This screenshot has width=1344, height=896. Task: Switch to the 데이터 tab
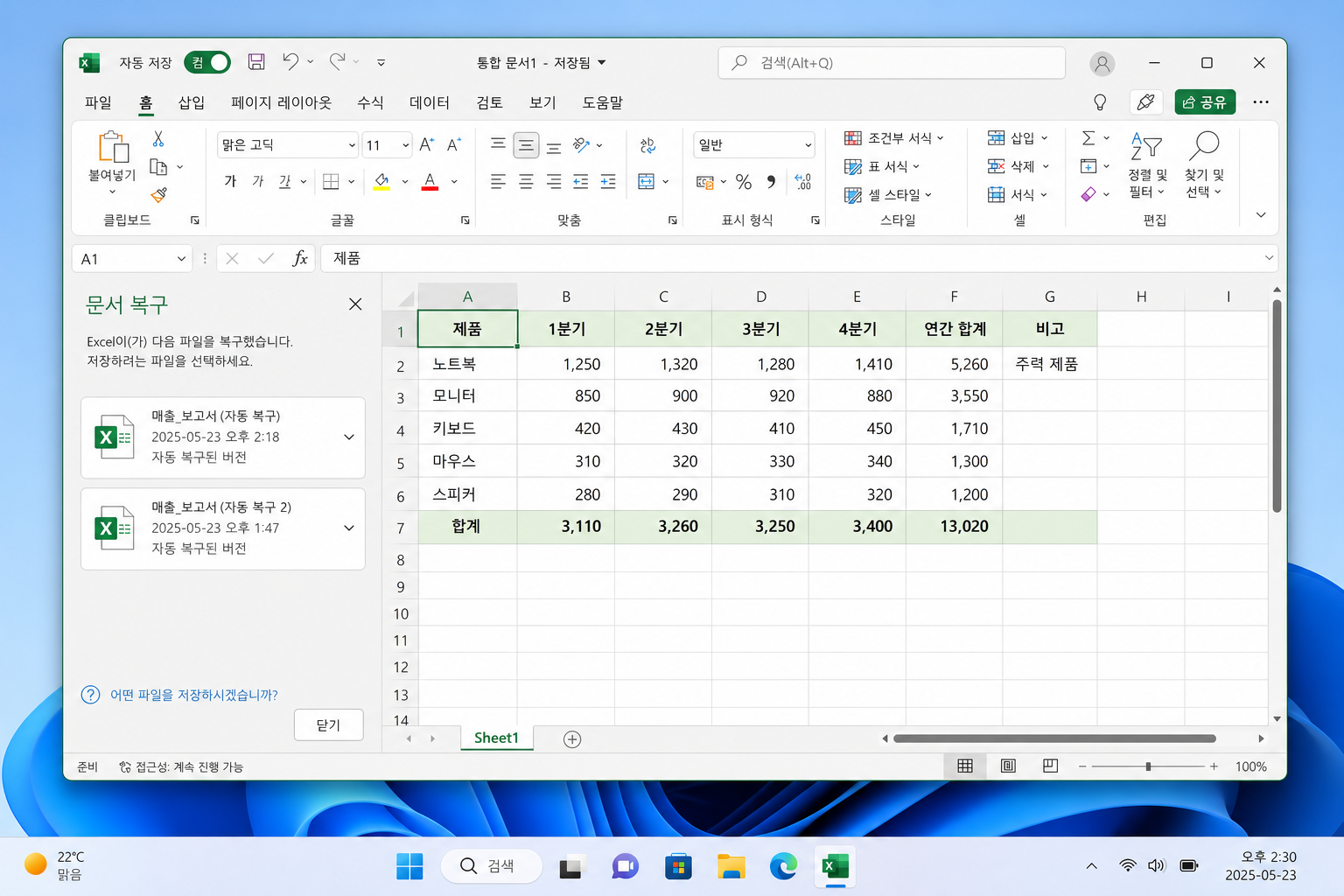430,102
